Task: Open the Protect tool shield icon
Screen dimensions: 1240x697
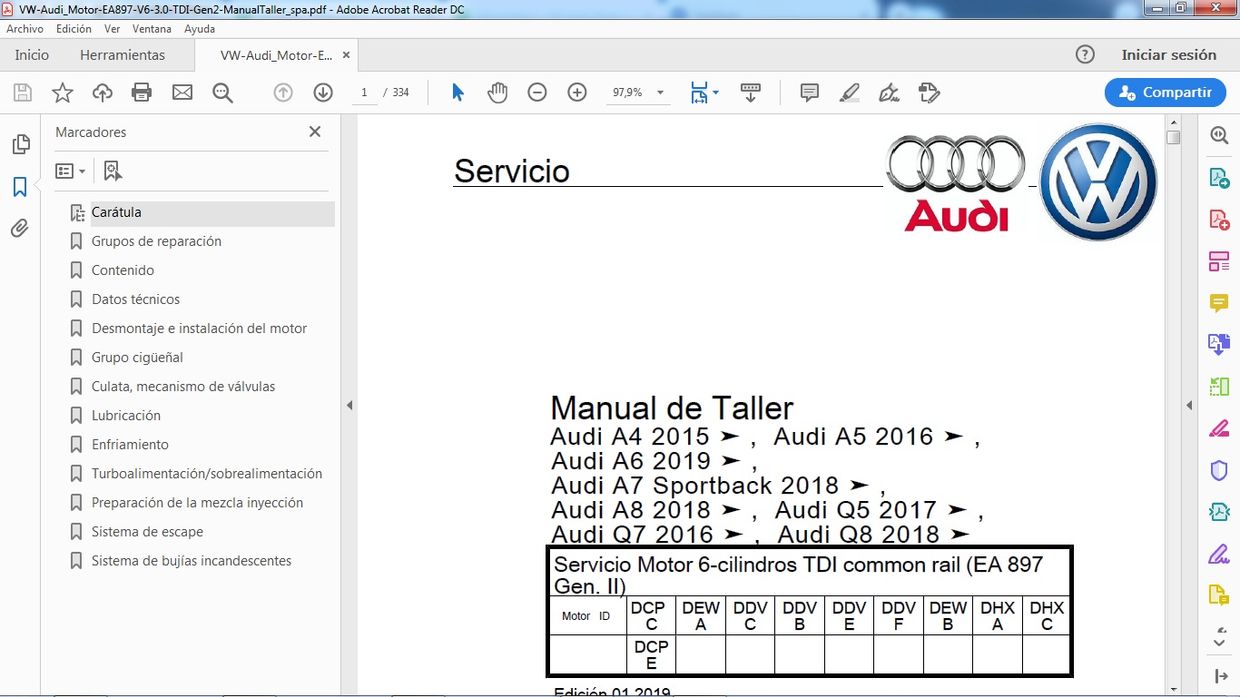Action: pos(1218,470)
